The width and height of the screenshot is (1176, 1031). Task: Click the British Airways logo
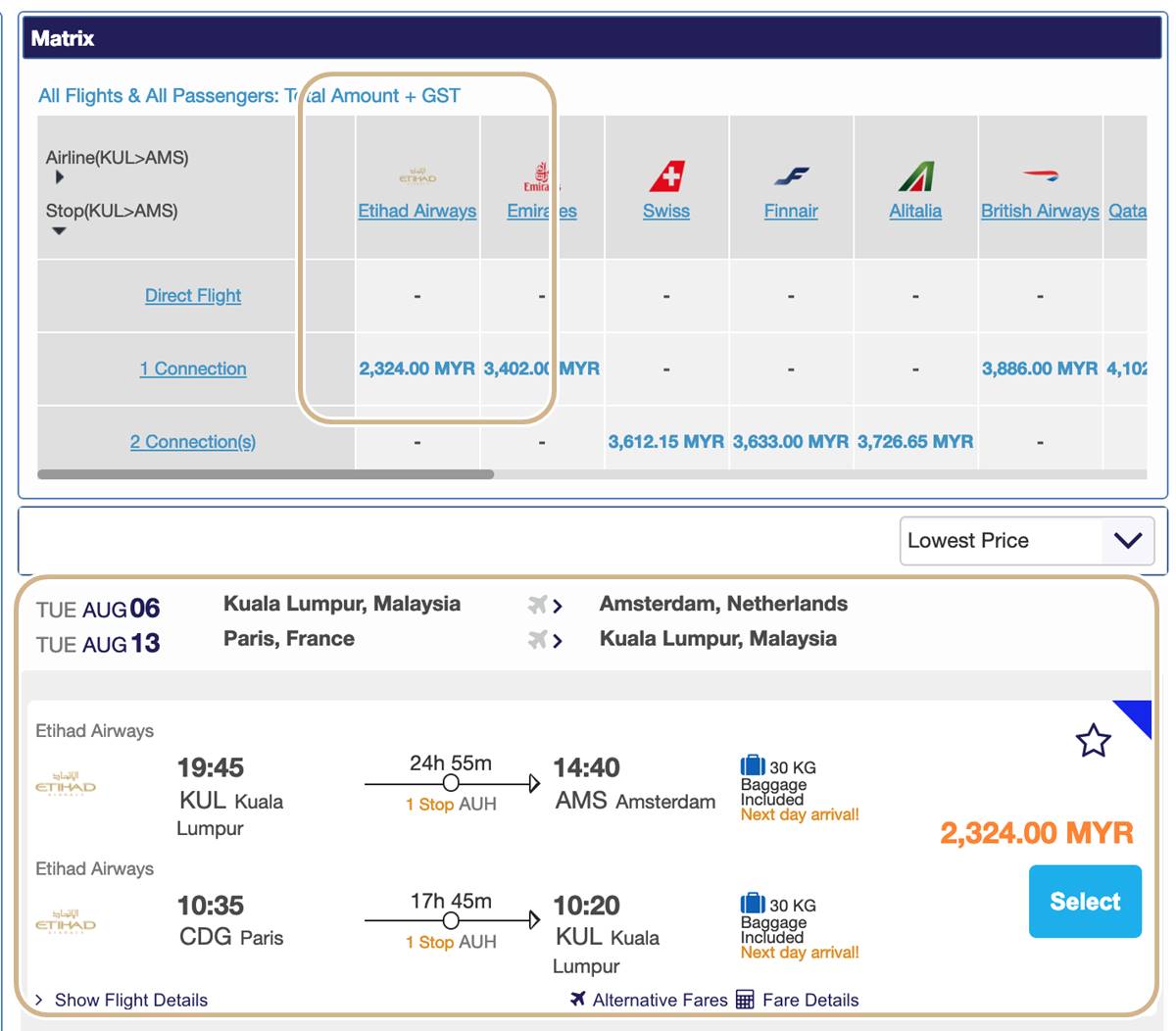1040,176
